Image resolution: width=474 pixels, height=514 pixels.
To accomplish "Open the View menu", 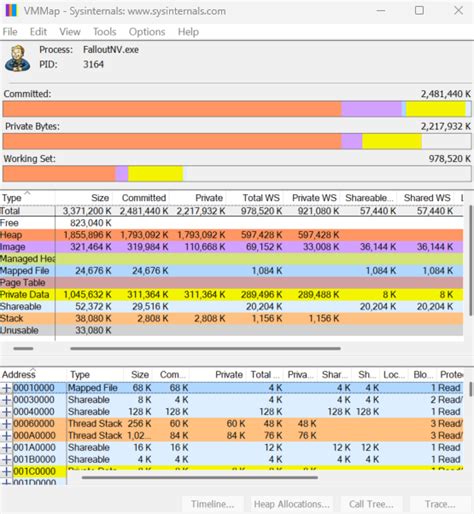I will coord(70,32).
